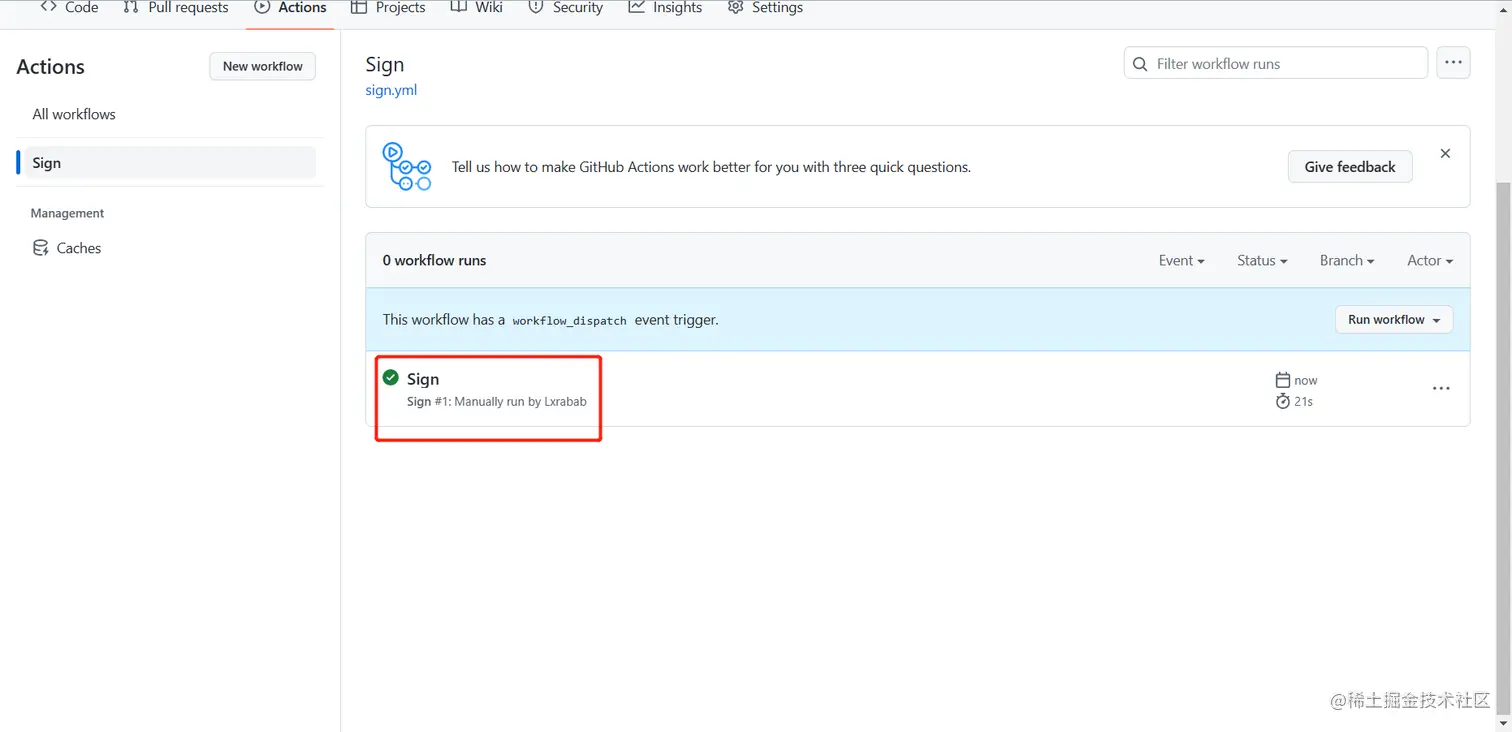Open the Run workflow dropdown
Viewport: 1512px width, 732px height.
coord(1394,320)
